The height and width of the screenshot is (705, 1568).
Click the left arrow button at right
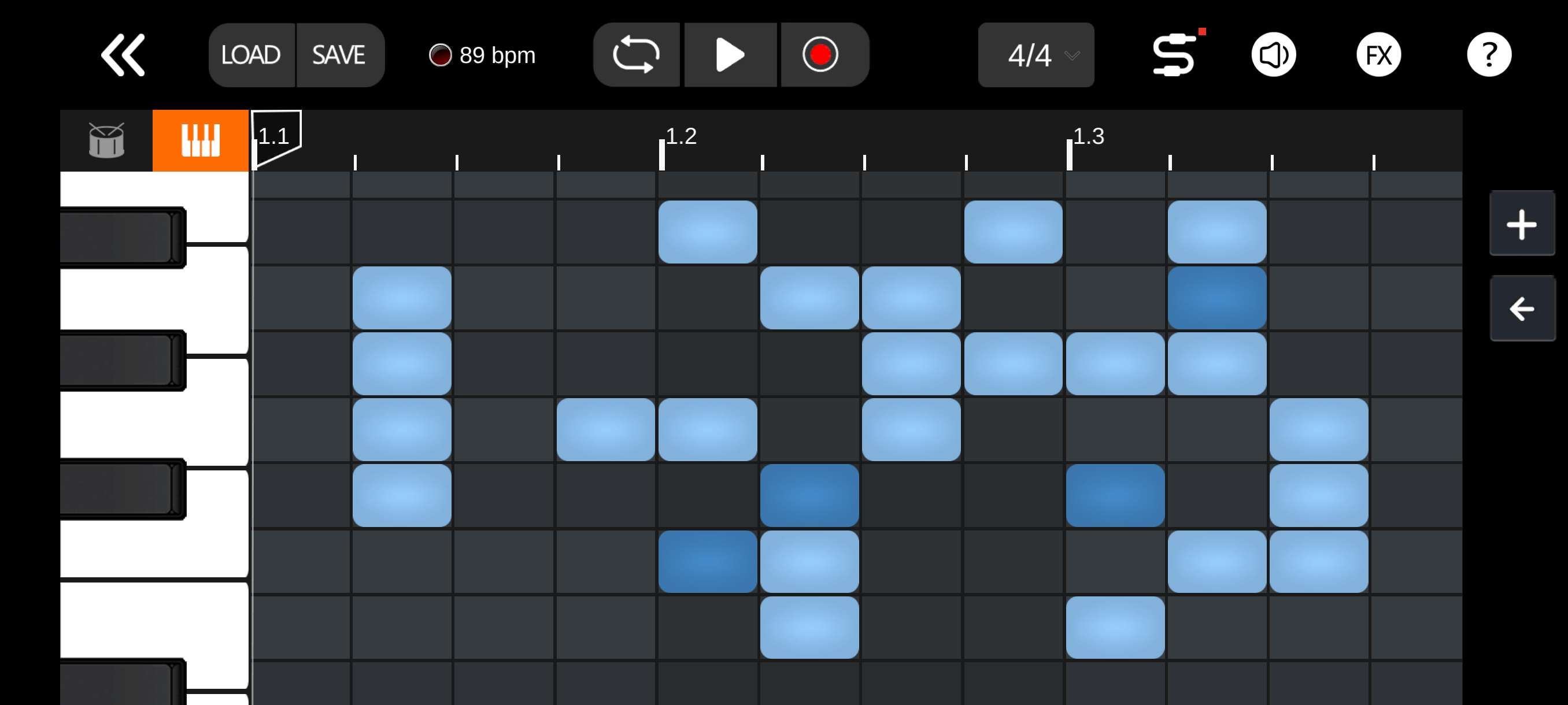(1521, 309)
